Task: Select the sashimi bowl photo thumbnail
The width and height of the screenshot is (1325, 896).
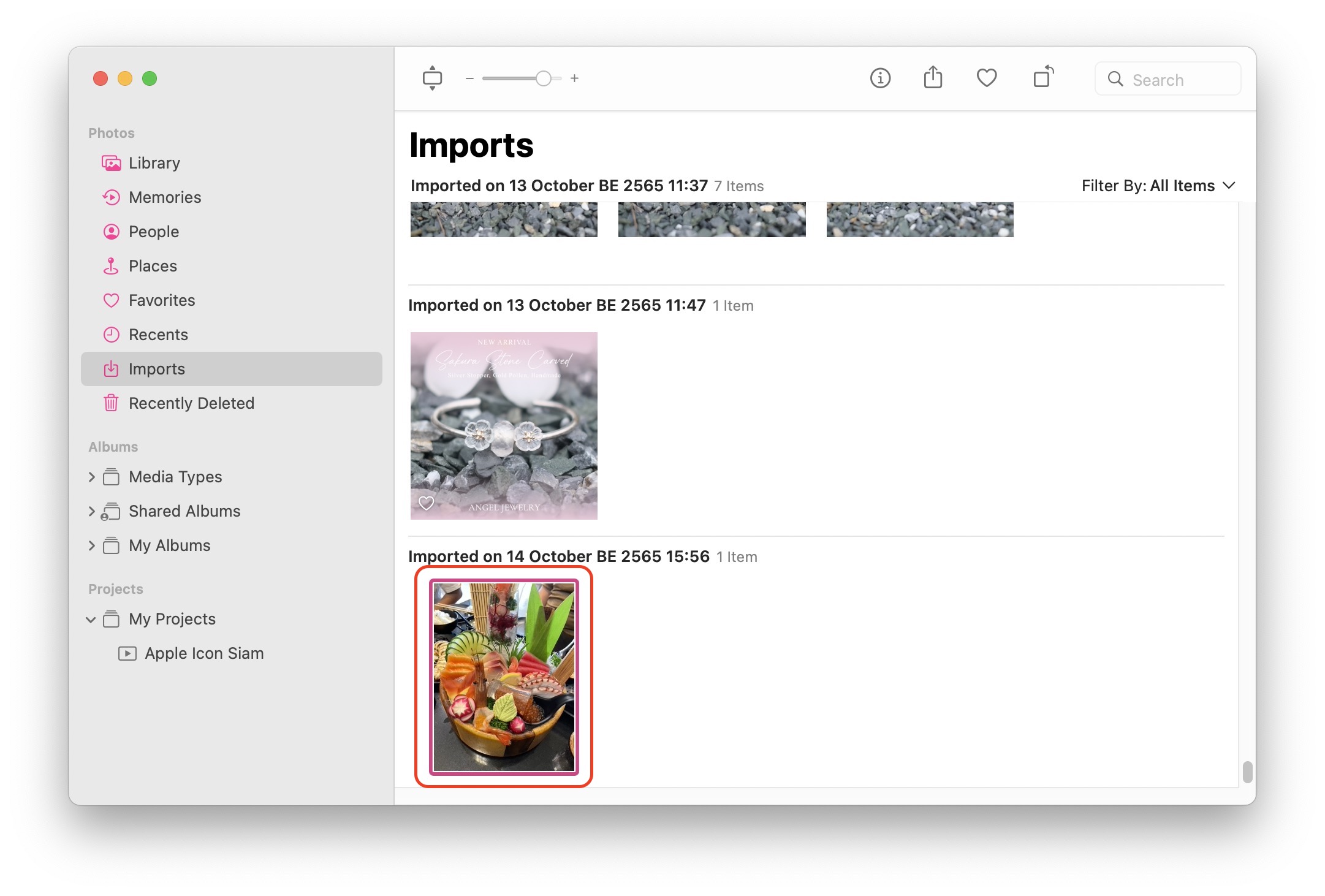Action: (x=504, y=677)
